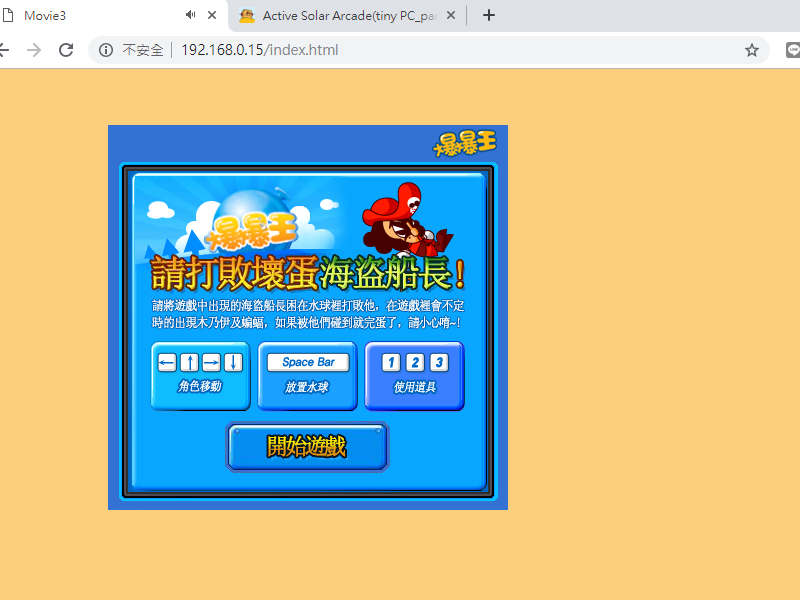Select the left arrow key in 角色移動 panel
This screenshot has width=800, height=600.
pyautogui.click(x=168, y=362)
